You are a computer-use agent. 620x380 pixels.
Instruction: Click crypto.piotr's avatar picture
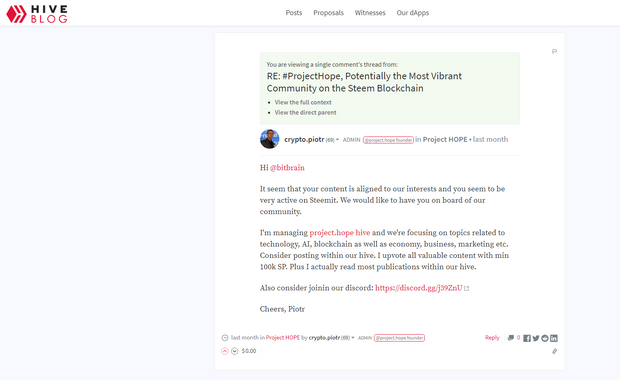[270, 139]
